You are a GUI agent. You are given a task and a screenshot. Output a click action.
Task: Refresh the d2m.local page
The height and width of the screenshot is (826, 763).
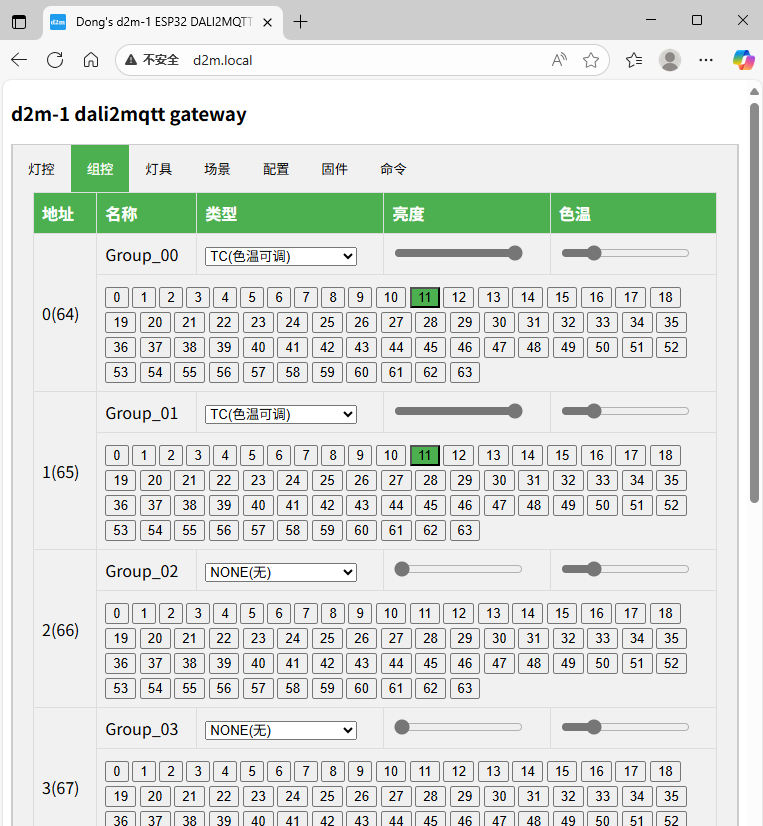[55, 60]
